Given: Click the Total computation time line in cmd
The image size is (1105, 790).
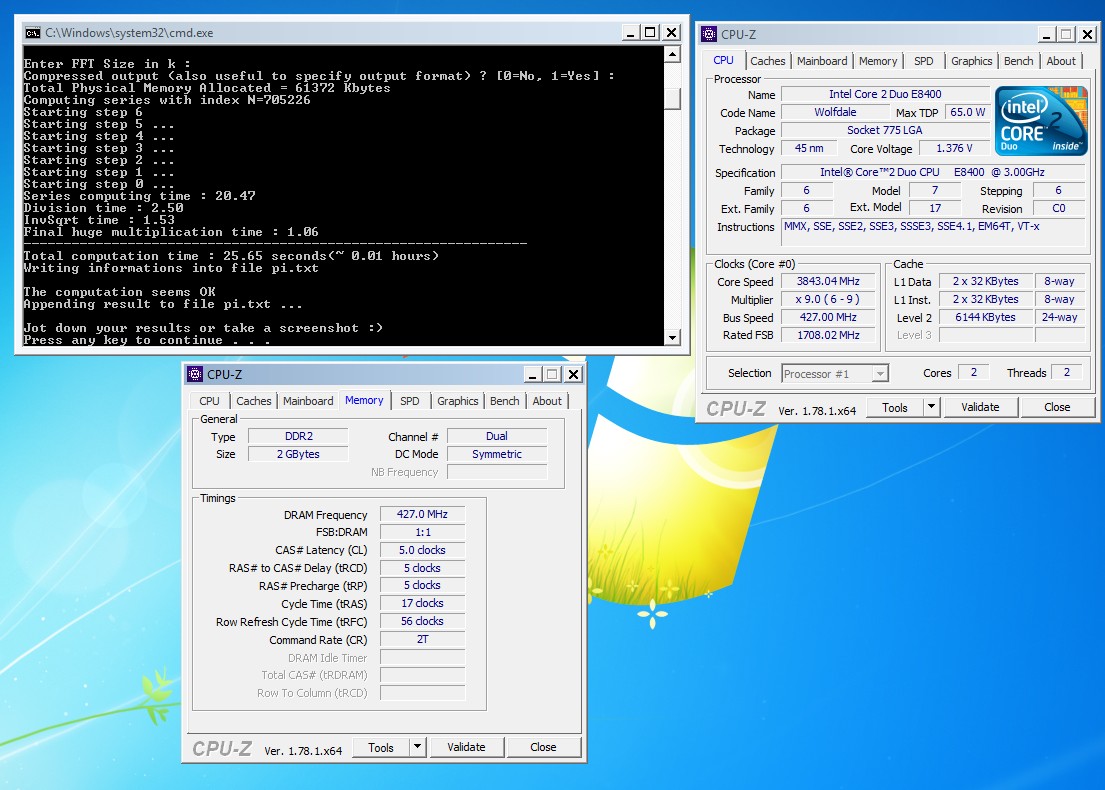Looking at the screenshot, I should click(x=231, y=256).
